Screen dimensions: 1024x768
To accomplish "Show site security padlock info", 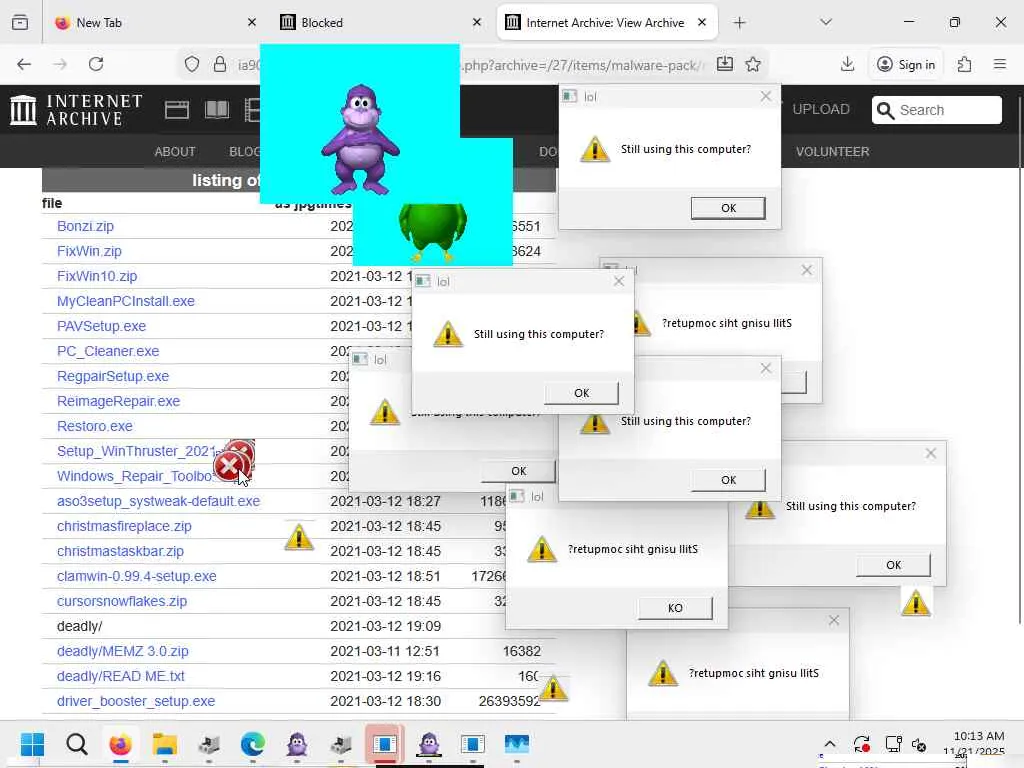I will point(220,64).
